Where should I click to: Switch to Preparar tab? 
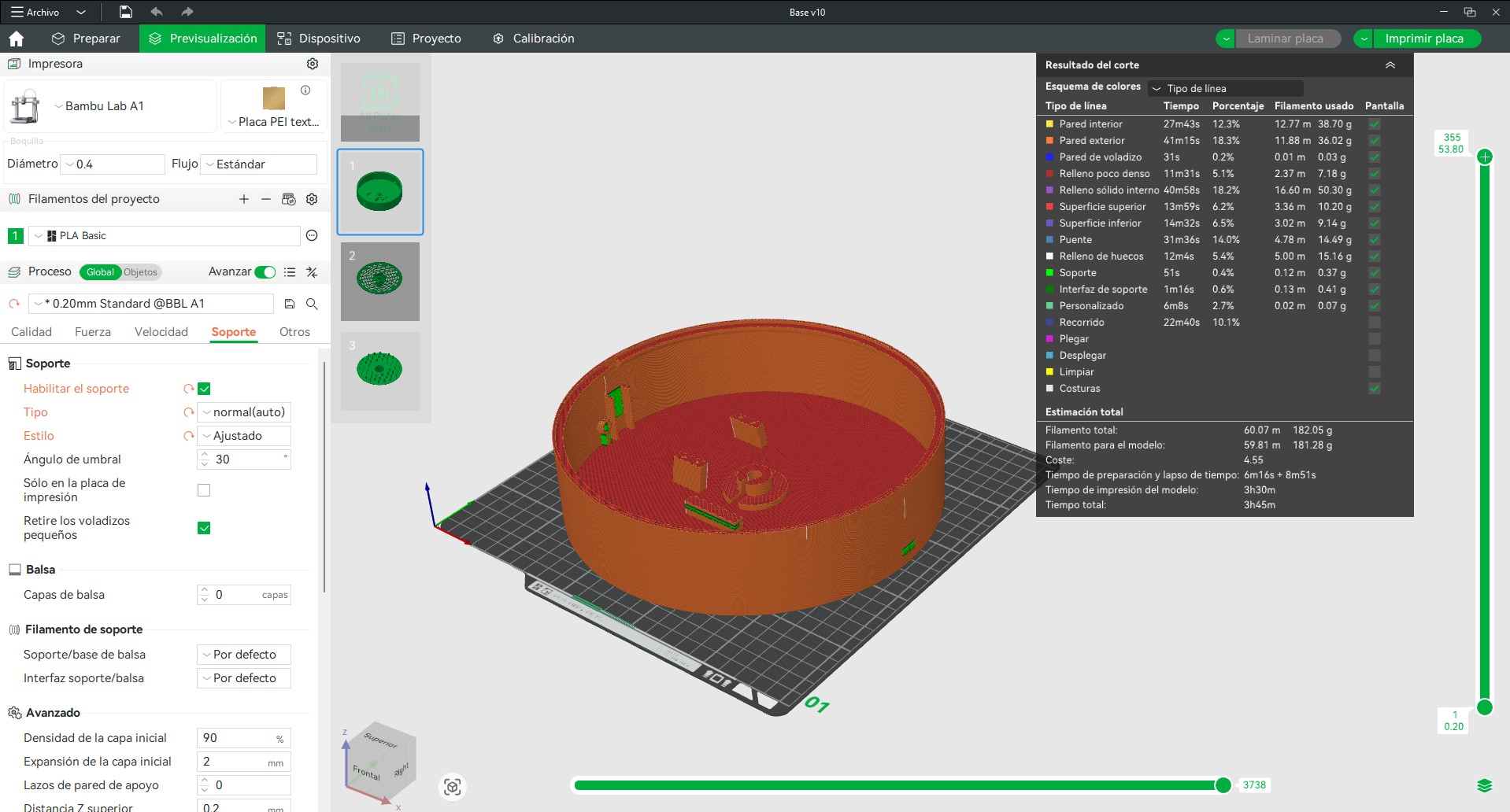87,39
